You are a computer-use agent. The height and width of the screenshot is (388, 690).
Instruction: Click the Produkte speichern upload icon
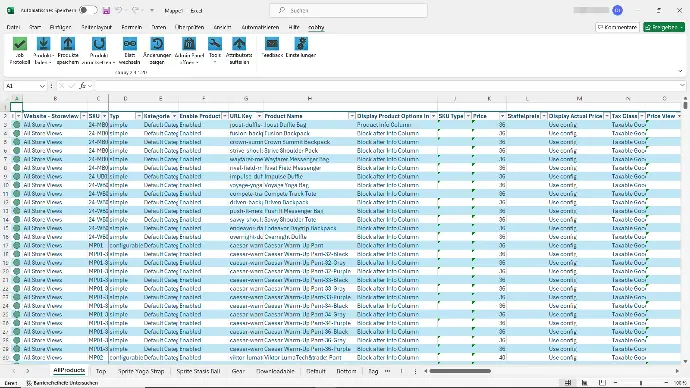(68, 44)
